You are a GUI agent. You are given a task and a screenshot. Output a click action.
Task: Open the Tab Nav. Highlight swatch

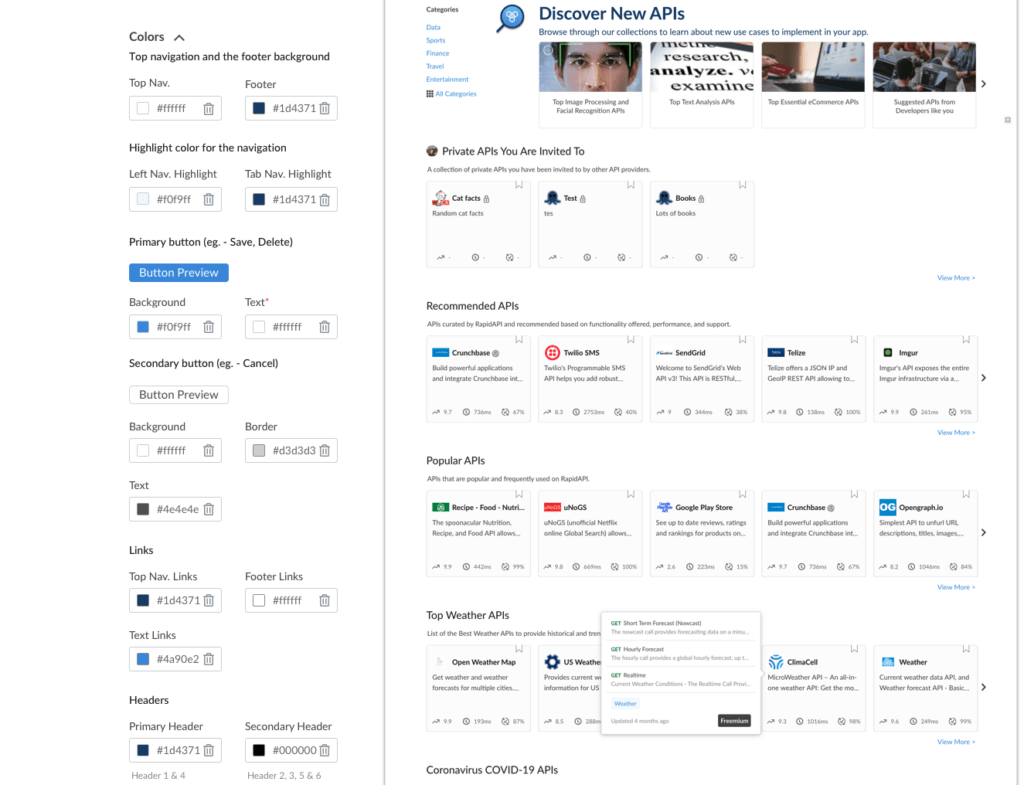click(259, 200)
